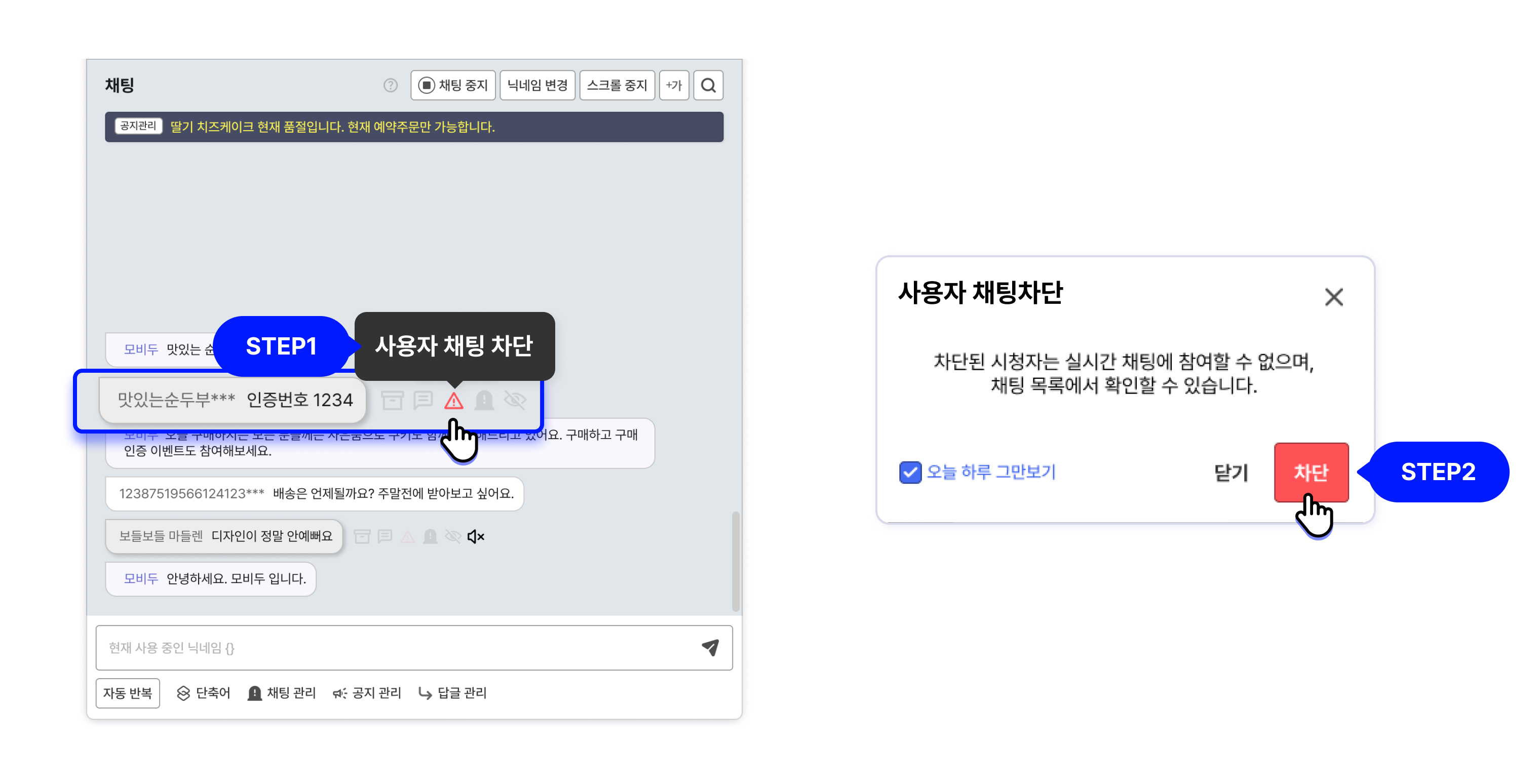Click the +가 font size button
The height and width of the screenshot is (784, 1540).
(674, 86)
